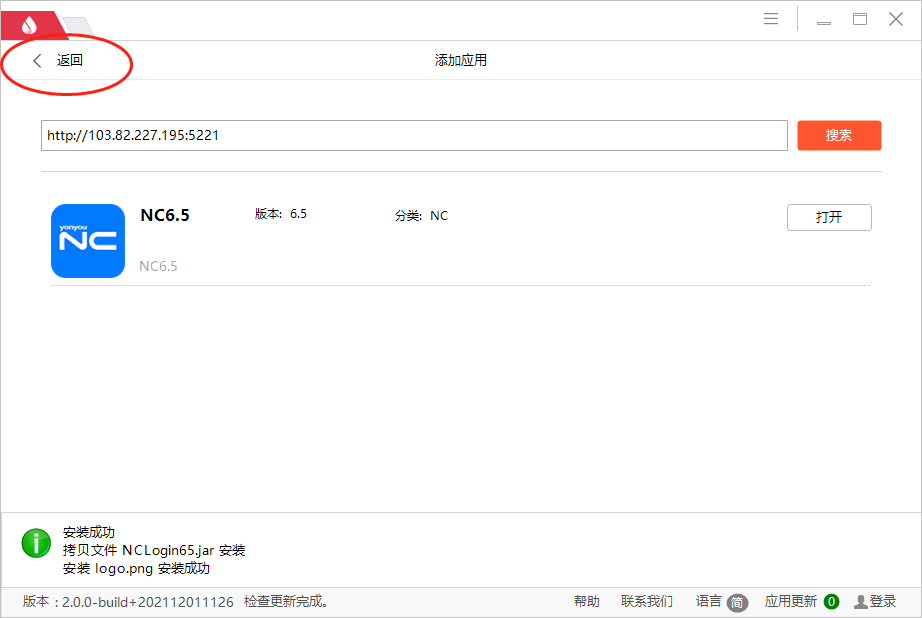Screen dimensions: 922x618
Task: Select the yonyou NC app icon
Action: point(88,241)
